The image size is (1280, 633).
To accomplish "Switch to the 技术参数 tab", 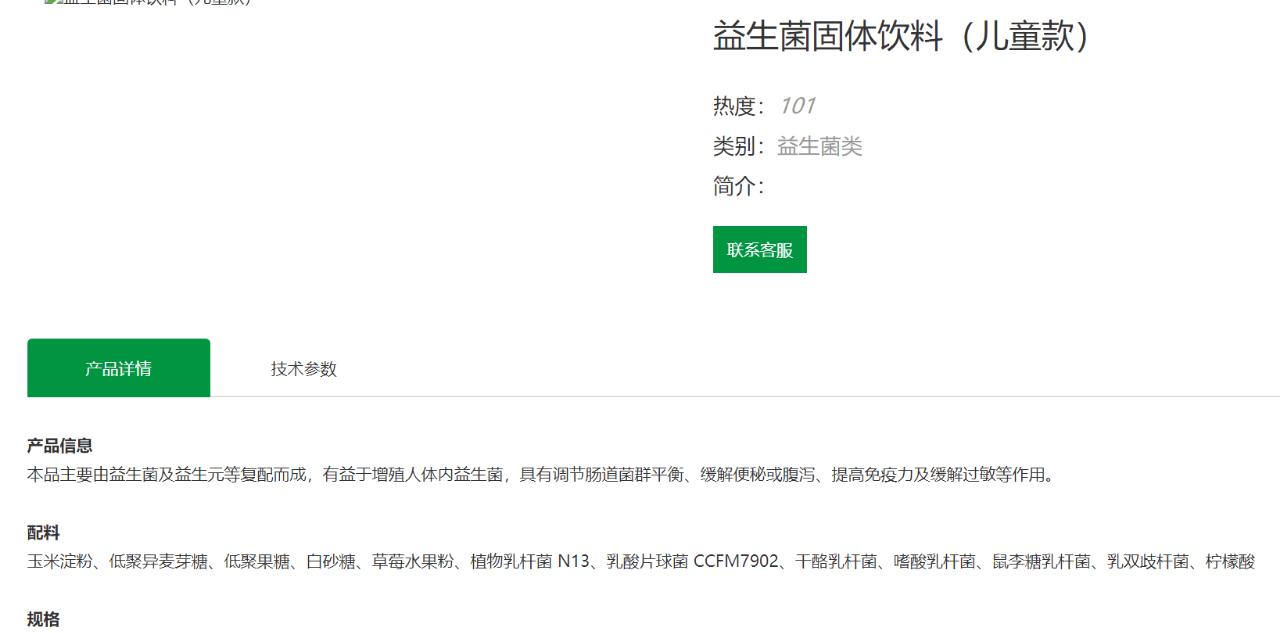I will 303,369.
